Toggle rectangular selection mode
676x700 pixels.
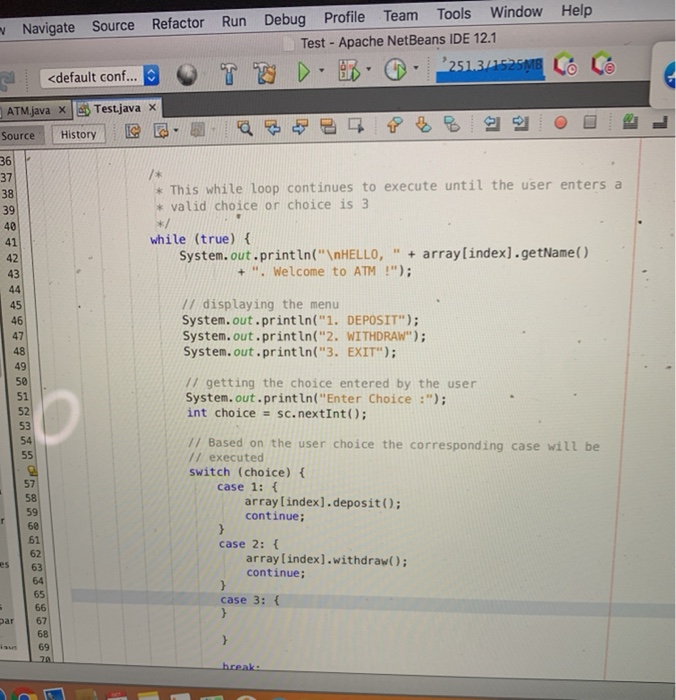point(356,125)
